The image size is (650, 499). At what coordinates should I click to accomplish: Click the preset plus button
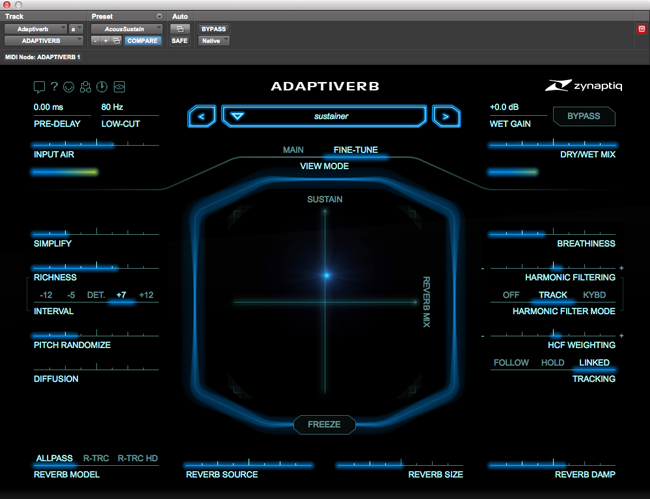point(106,41)
